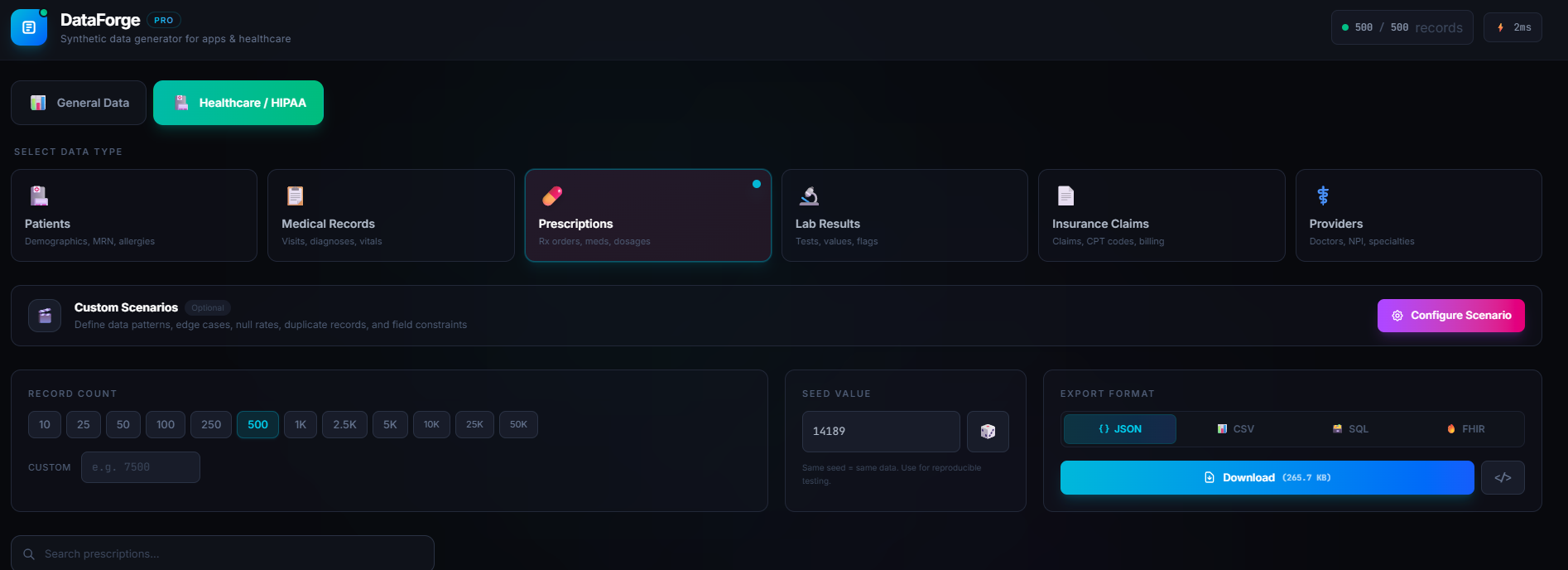Screen dimensions: 1568x570
Task: Select JSON export format
Action: [1119, 429]
